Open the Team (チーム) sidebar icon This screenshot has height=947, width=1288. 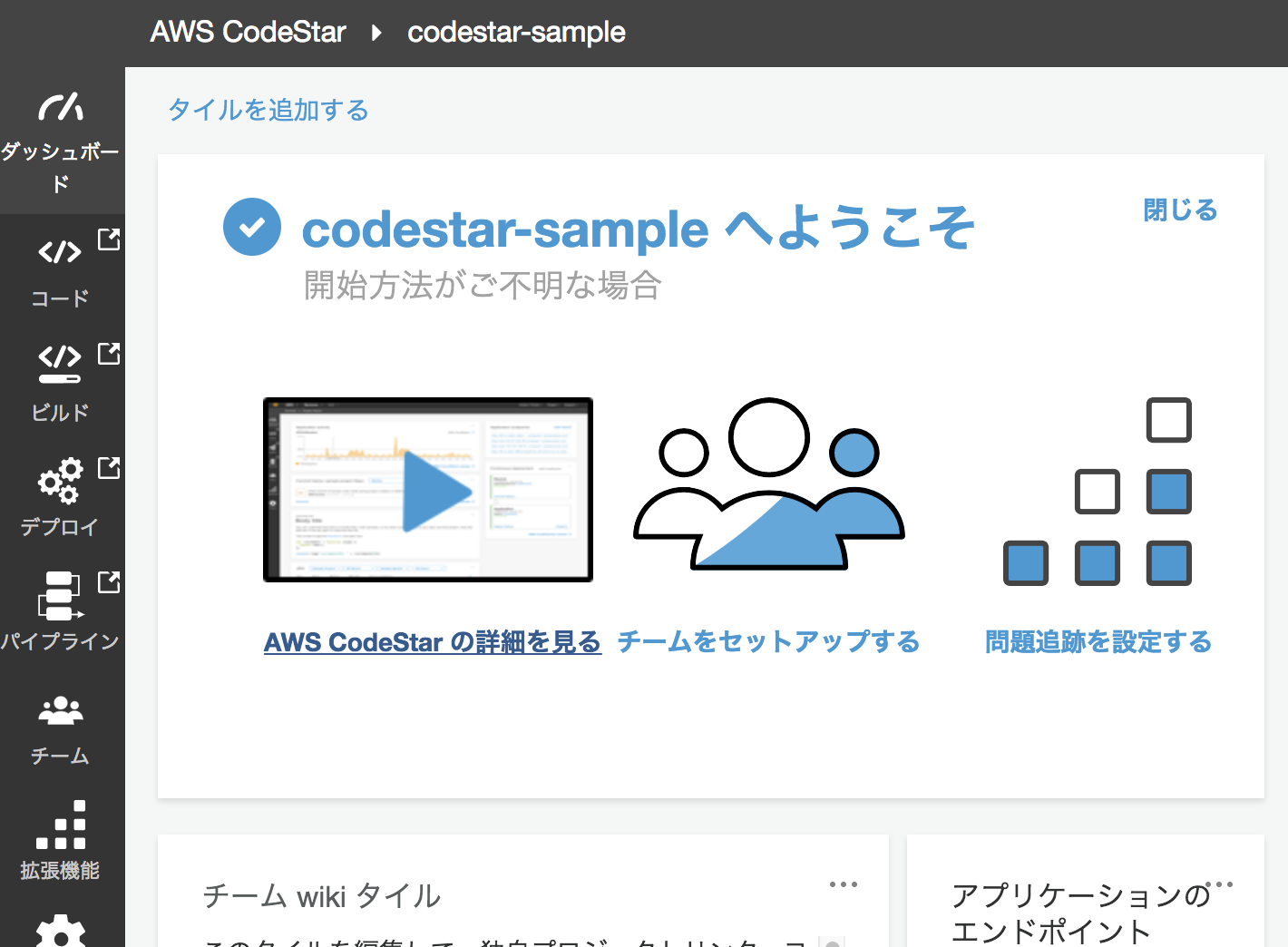(61, 710)
